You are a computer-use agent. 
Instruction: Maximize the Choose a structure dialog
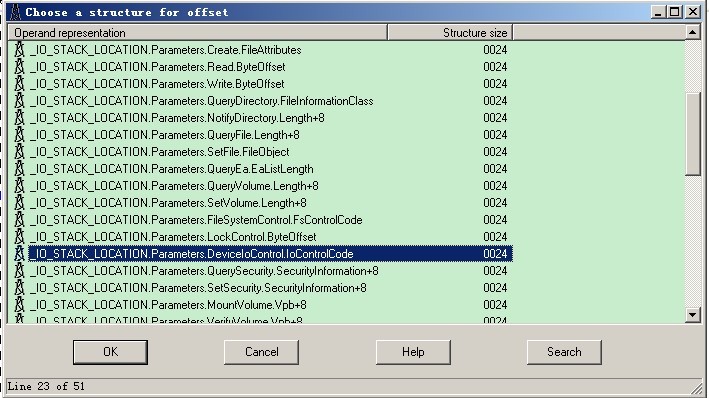coord(674,12)
